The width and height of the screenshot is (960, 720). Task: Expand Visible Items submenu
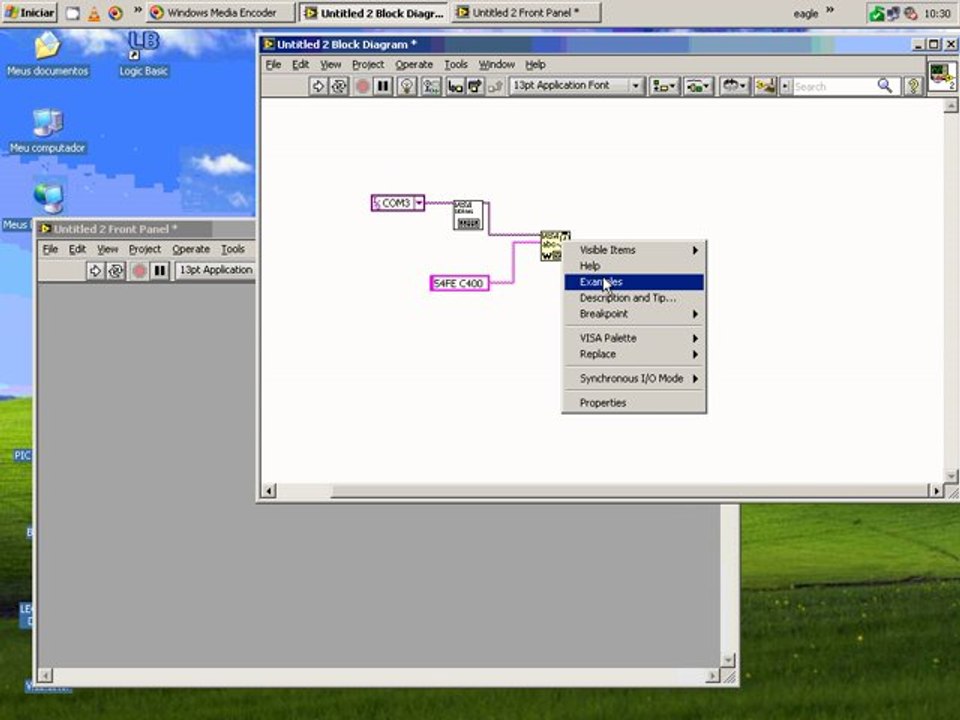634,250
